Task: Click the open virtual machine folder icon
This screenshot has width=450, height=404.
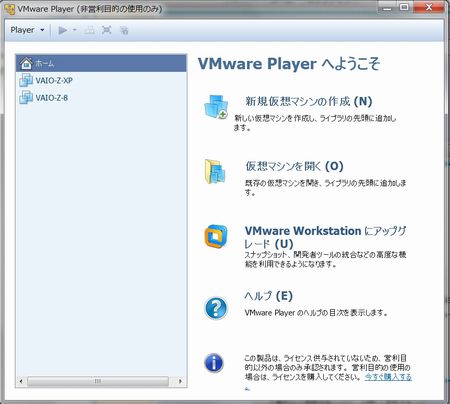Action: coord(215,172)
